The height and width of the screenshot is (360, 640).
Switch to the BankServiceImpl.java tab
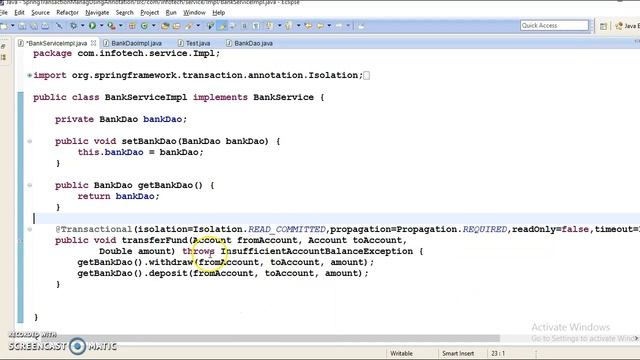(56, 43)
